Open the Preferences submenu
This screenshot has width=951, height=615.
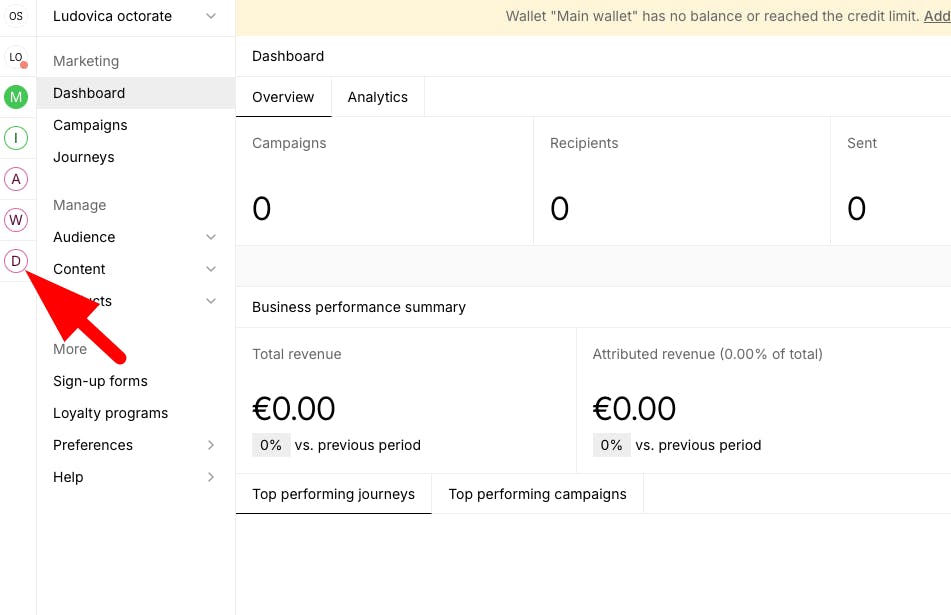(134, 445)
